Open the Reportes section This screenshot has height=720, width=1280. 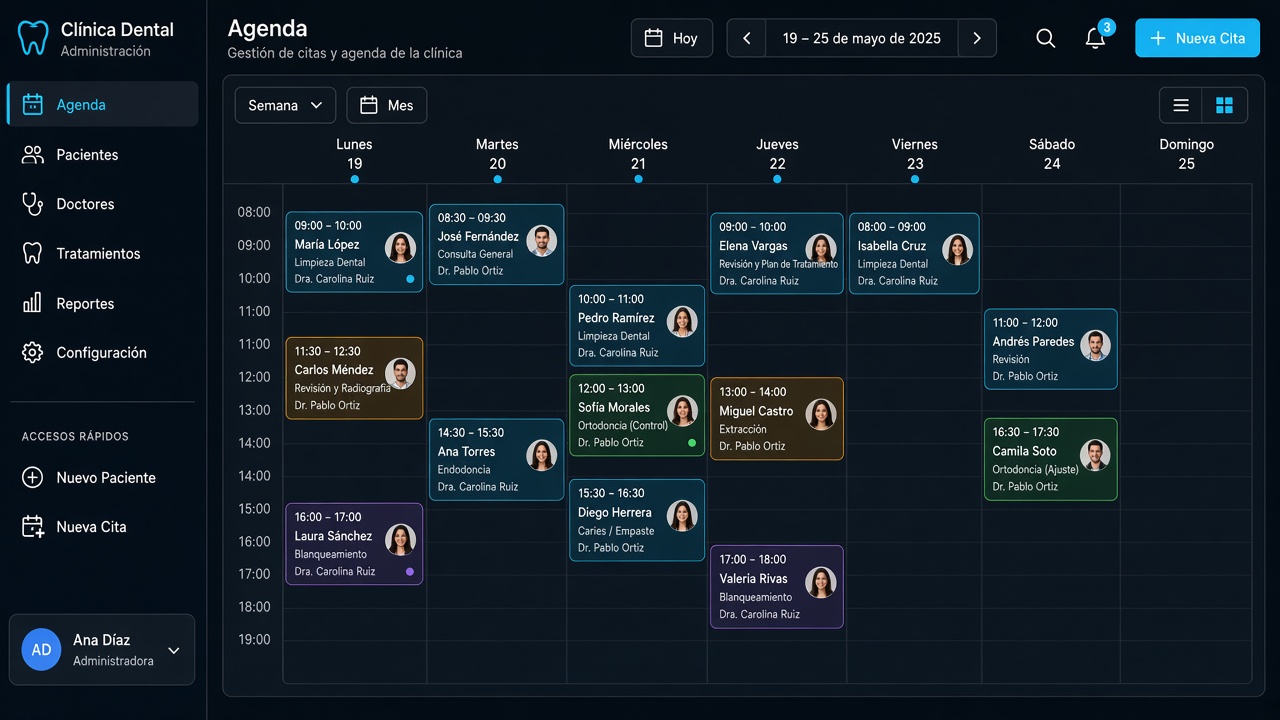[103, 303]
